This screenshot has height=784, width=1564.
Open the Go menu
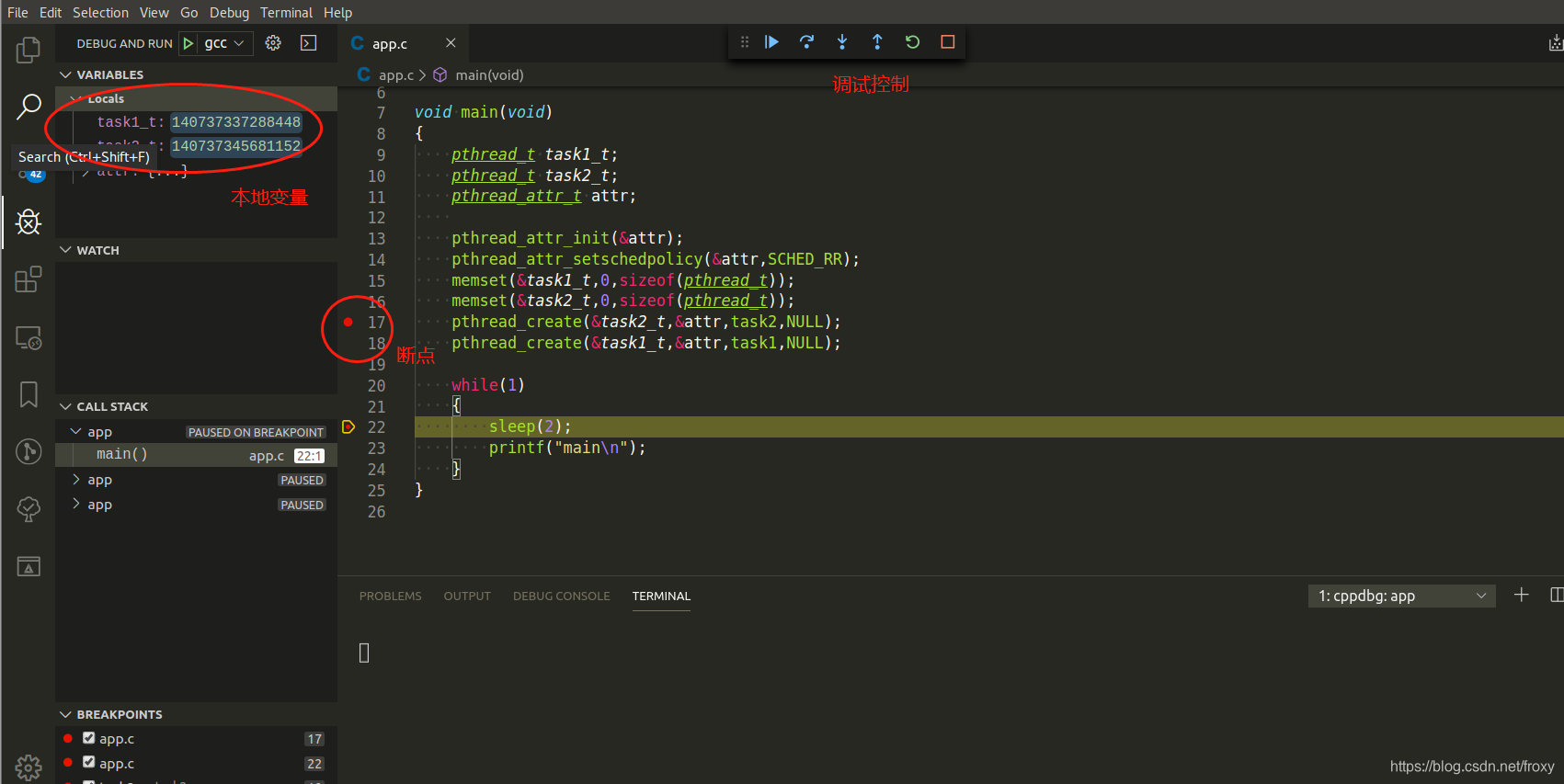(x=189, y=13)
